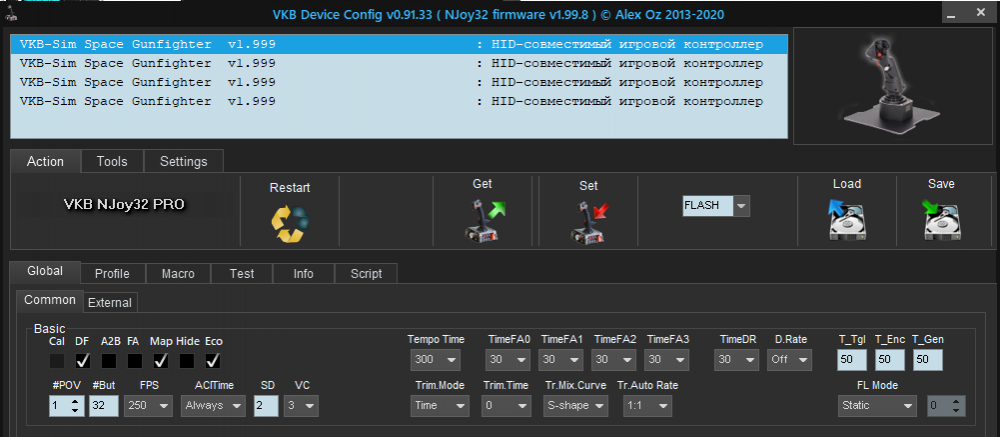This screenshot has height=437, width=1000.
Task: Click the #But input field
Action: tap(104, 406)
